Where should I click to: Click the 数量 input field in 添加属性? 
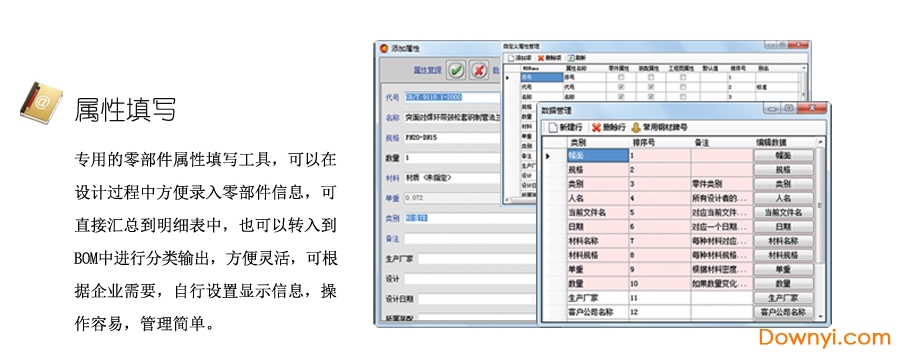452,158
